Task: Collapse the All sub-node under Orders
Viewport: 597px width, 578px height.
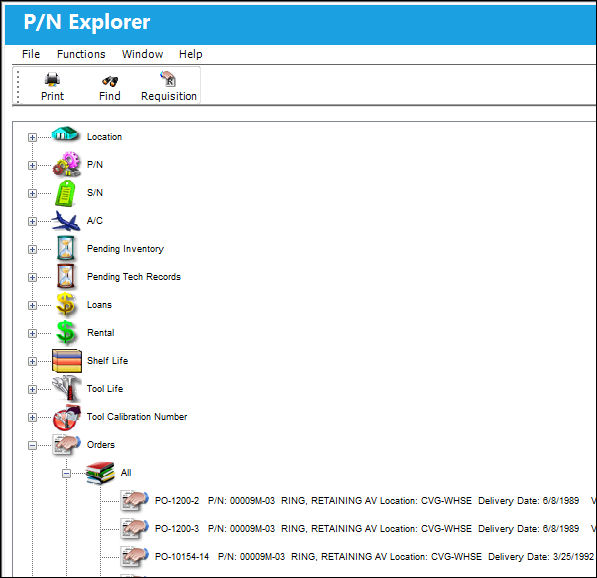Action: pos(66,473)
